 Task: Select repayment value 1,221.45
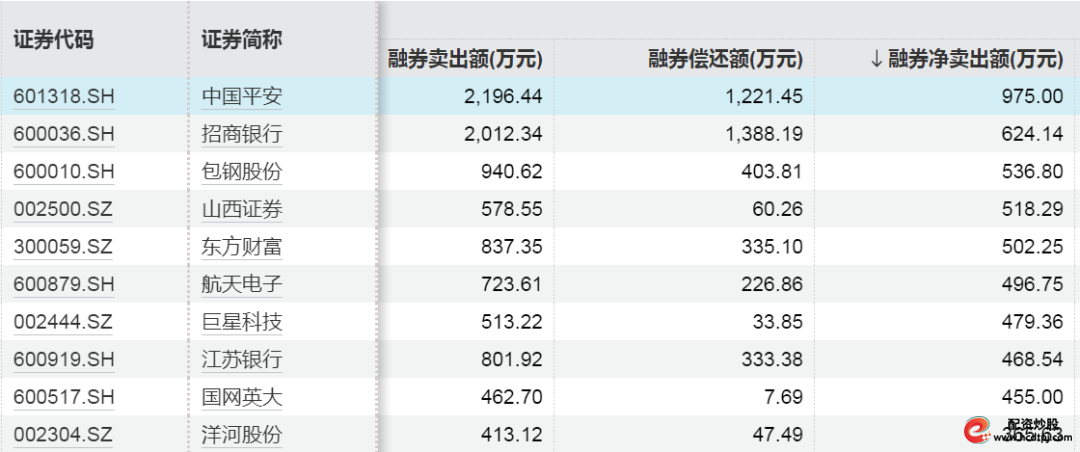[764, 96]
